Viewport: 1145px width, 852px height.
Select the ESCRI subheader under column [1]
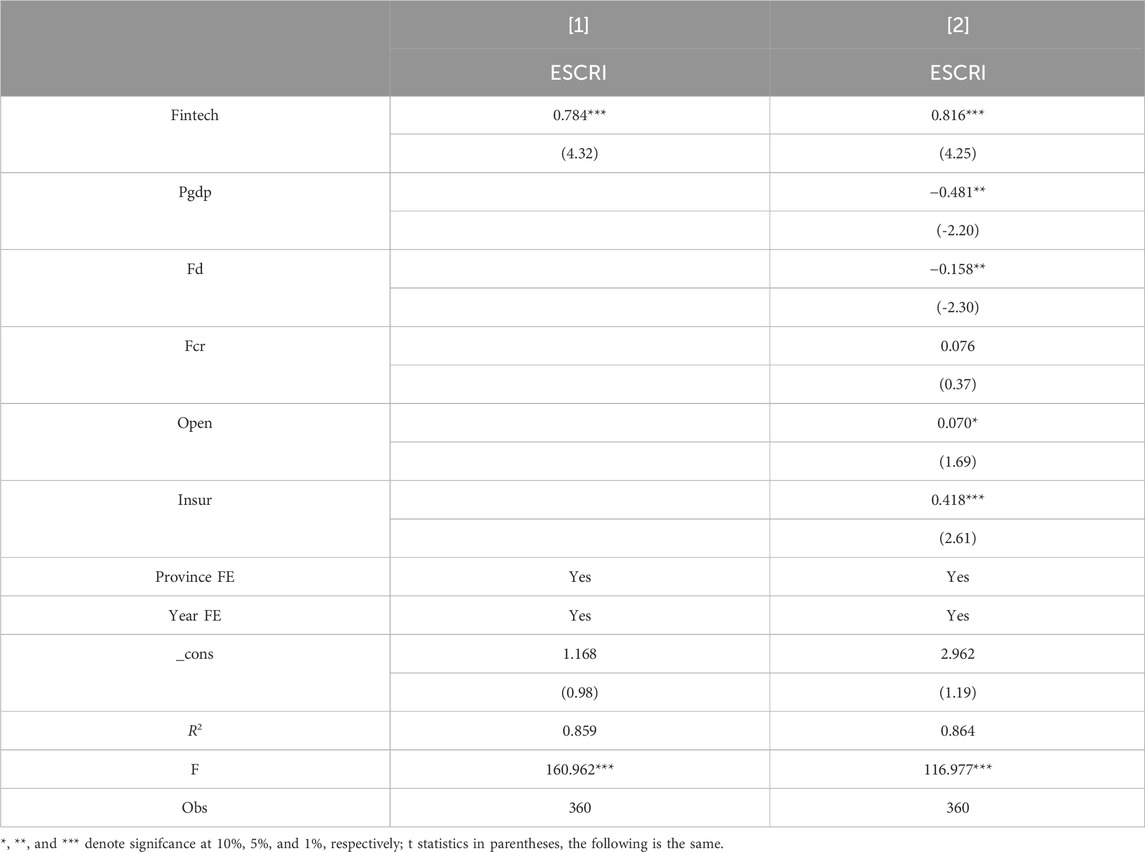pyautogui.click(x=579, y=72)
